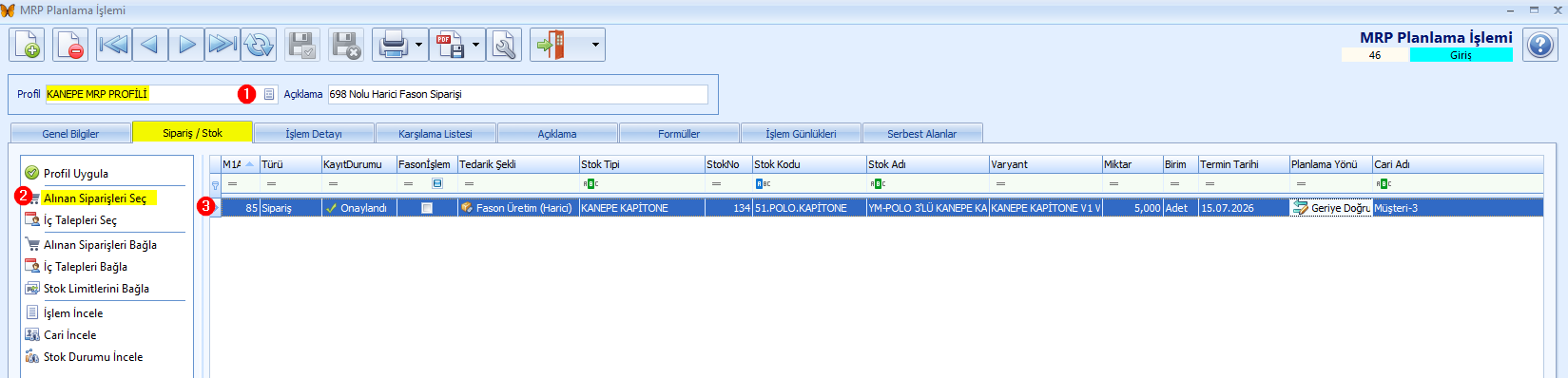Image resolution: width=1568 pixels, height=378 pixels.
Task: Open the Profil lookup list icon
Action: (x=269, y=94)
